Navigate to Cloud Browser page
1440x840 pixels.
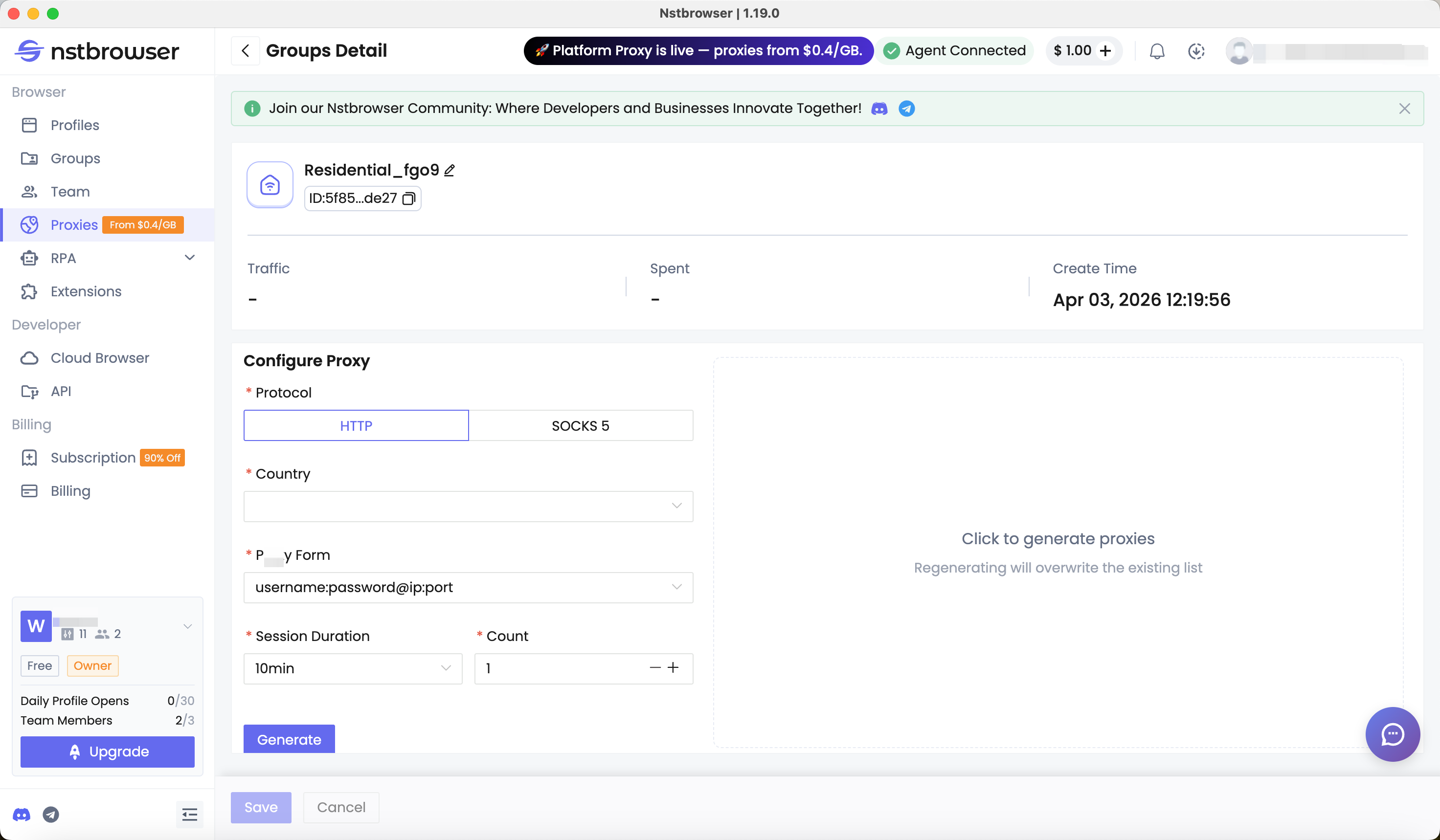(x=99, y=358)
